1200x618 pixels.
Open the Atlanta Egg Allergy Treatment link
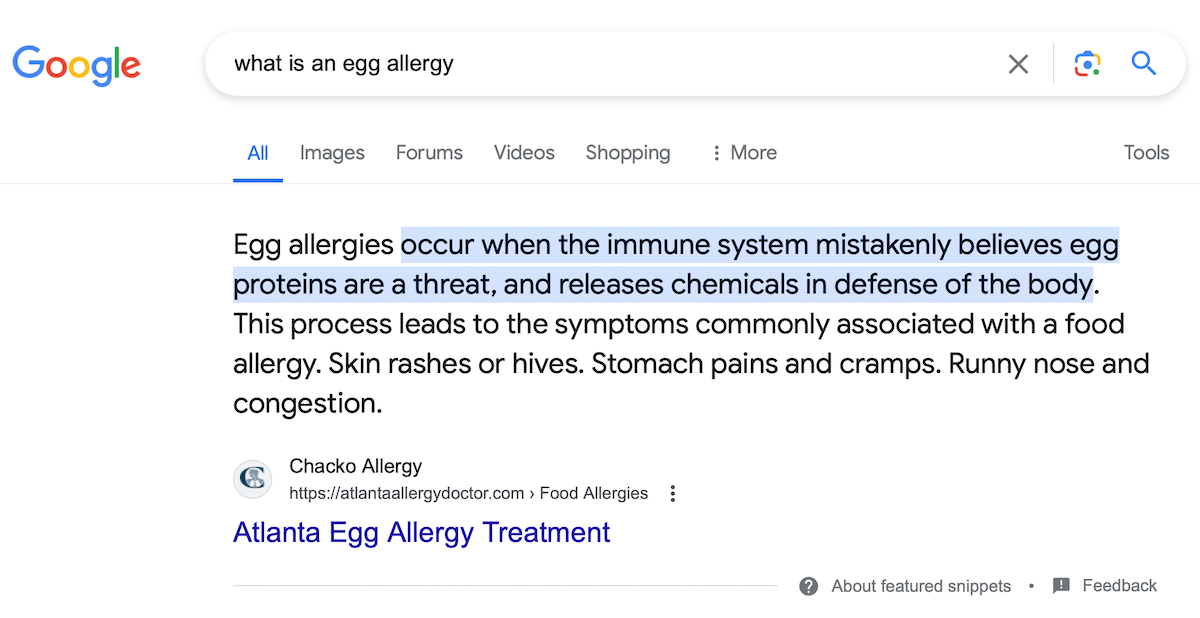click(x=421, y=532)
